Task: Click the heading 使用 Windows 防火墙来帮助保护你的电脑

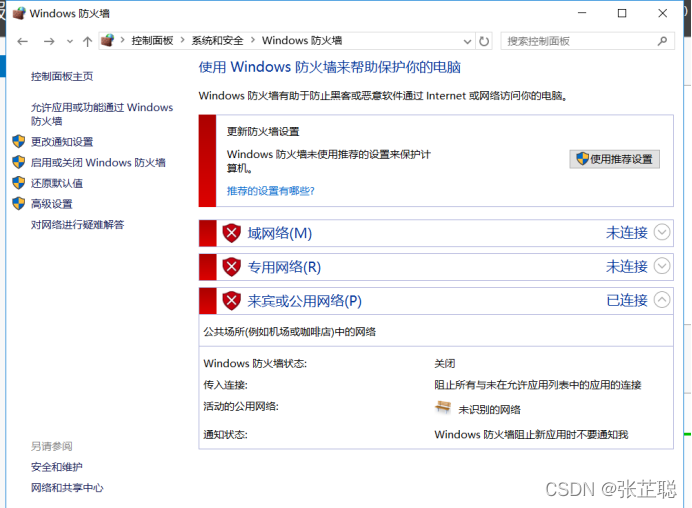Action: [330, 67]
